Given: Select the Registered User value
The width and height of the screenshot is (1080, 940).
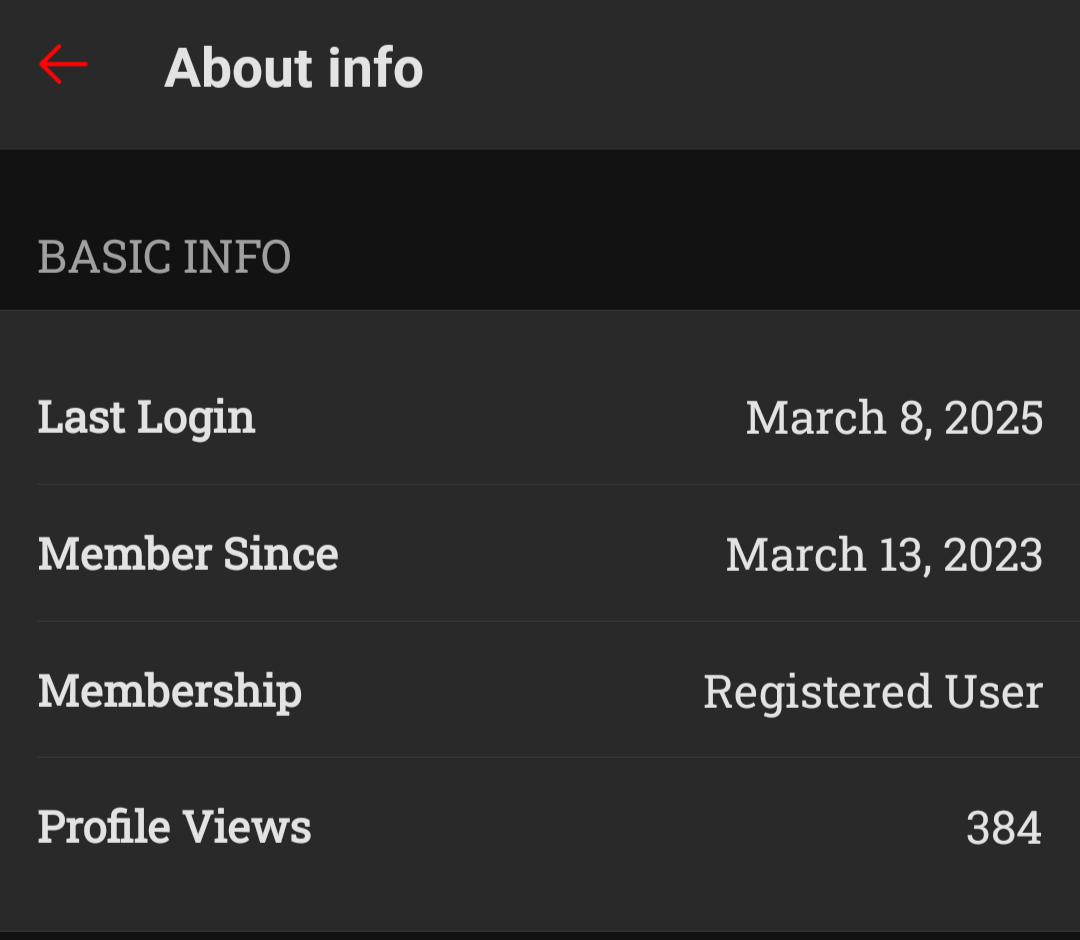Looking at the screenshot, I should coord(872,692).
